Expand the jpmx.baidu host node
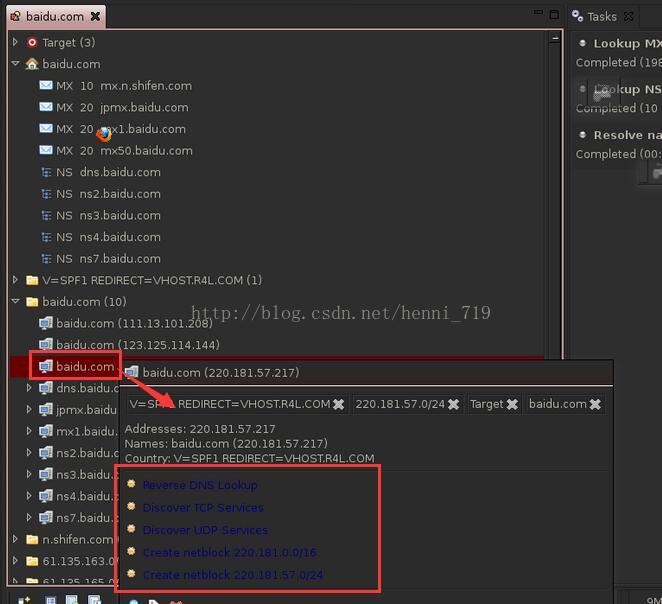662x604 pixels. 29,409
